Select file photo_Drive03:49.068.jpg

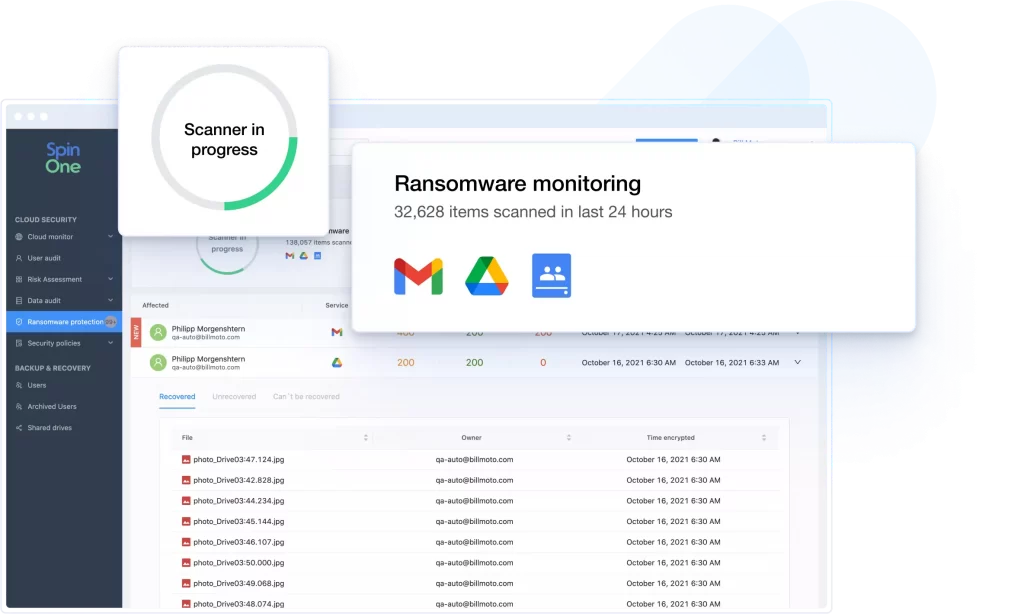click(238, 584)
